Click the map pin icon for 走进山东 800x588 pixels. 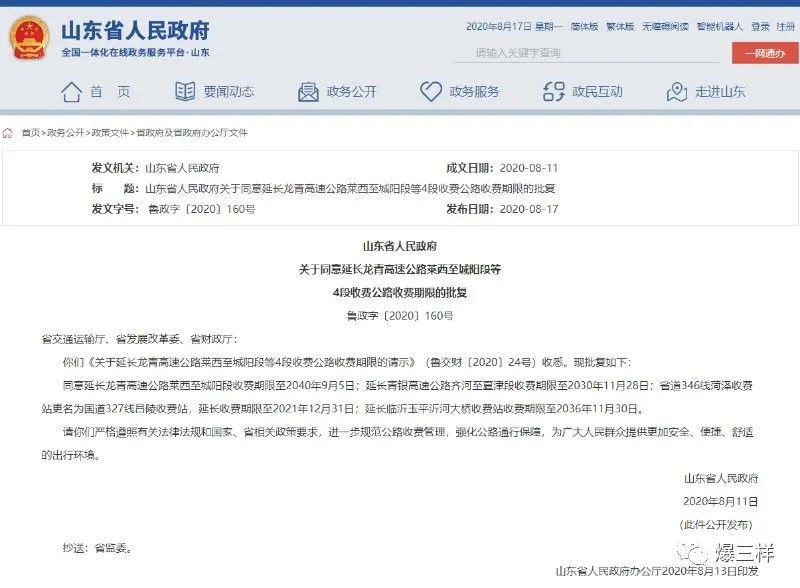point(677,92)
